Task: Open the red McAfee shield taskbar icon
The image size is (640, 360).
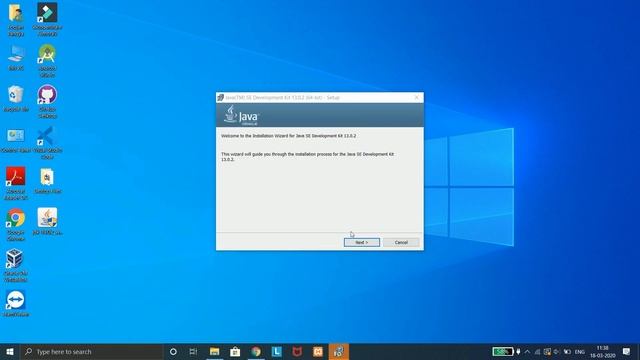Action: tap(297, 351)
